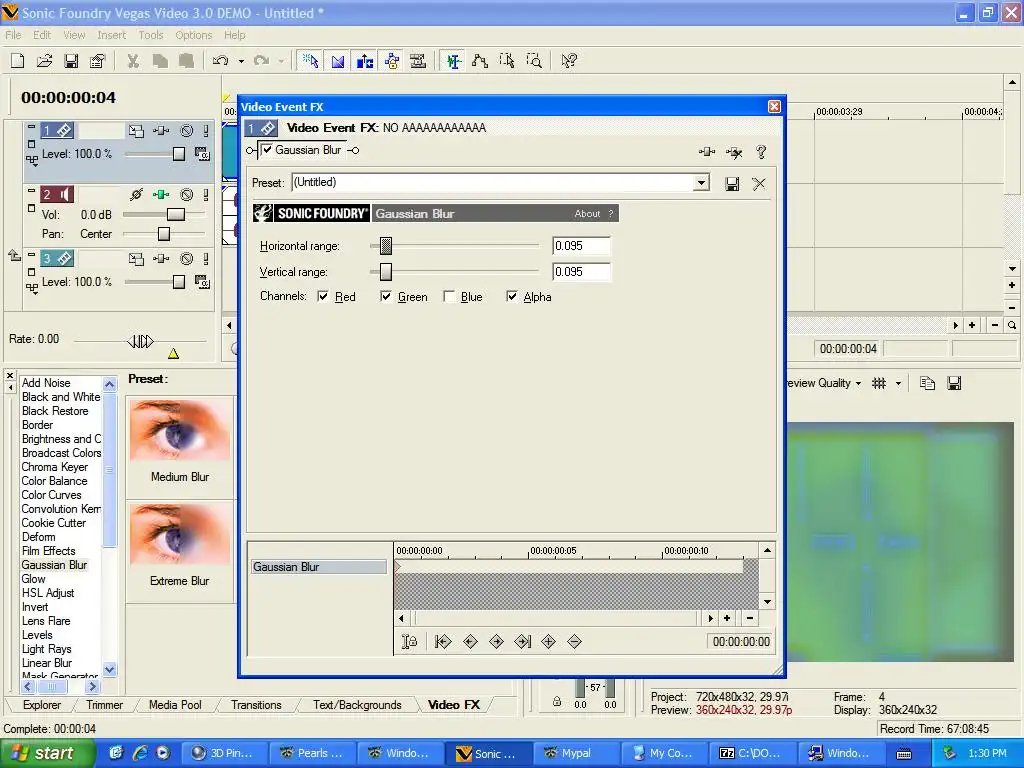This screenshot has width=1024, height=768.
Task: Open the Undo history dropdown arrow
Action: 241,61
